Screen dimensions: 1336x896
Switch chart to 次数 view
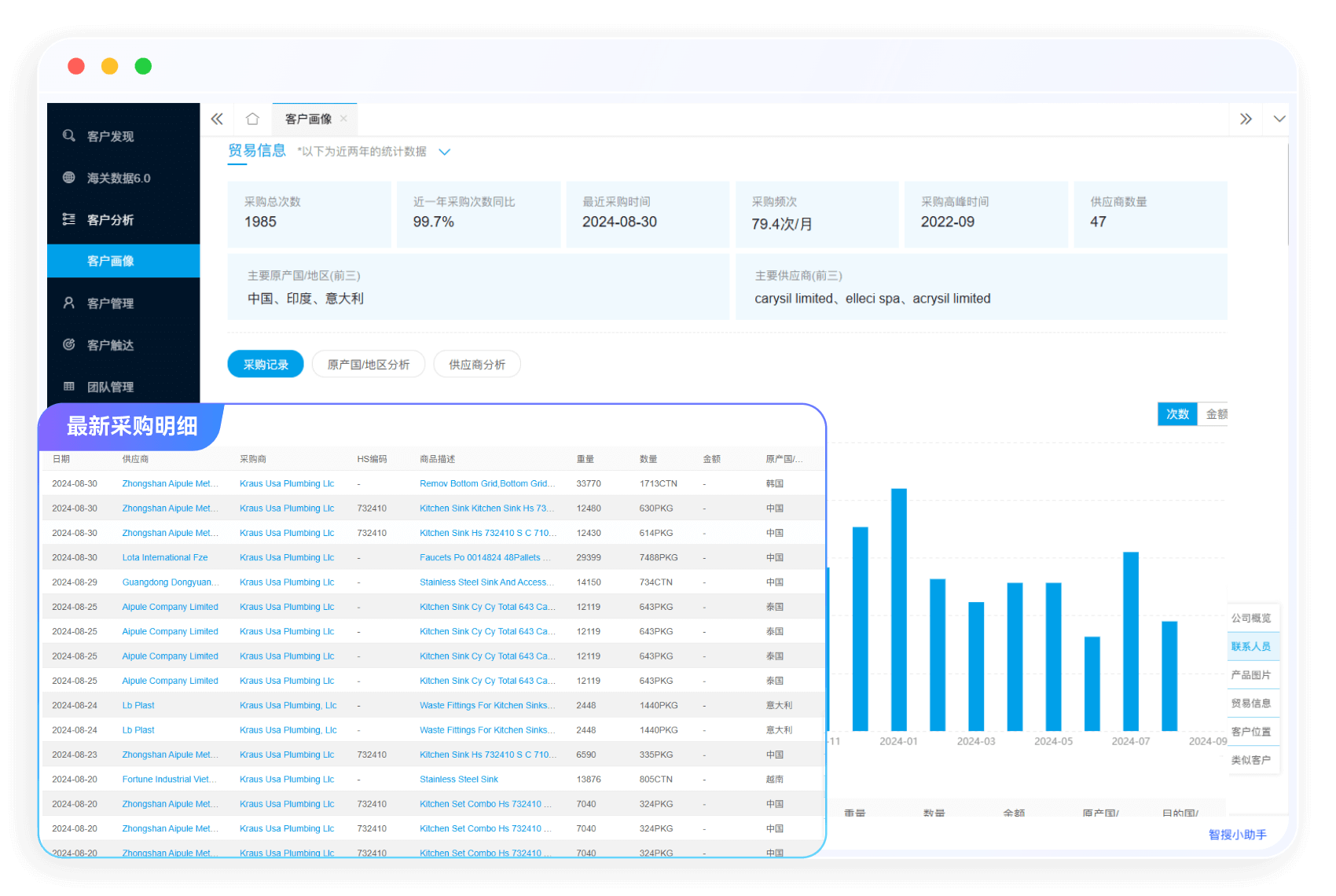coord(1176,414)
